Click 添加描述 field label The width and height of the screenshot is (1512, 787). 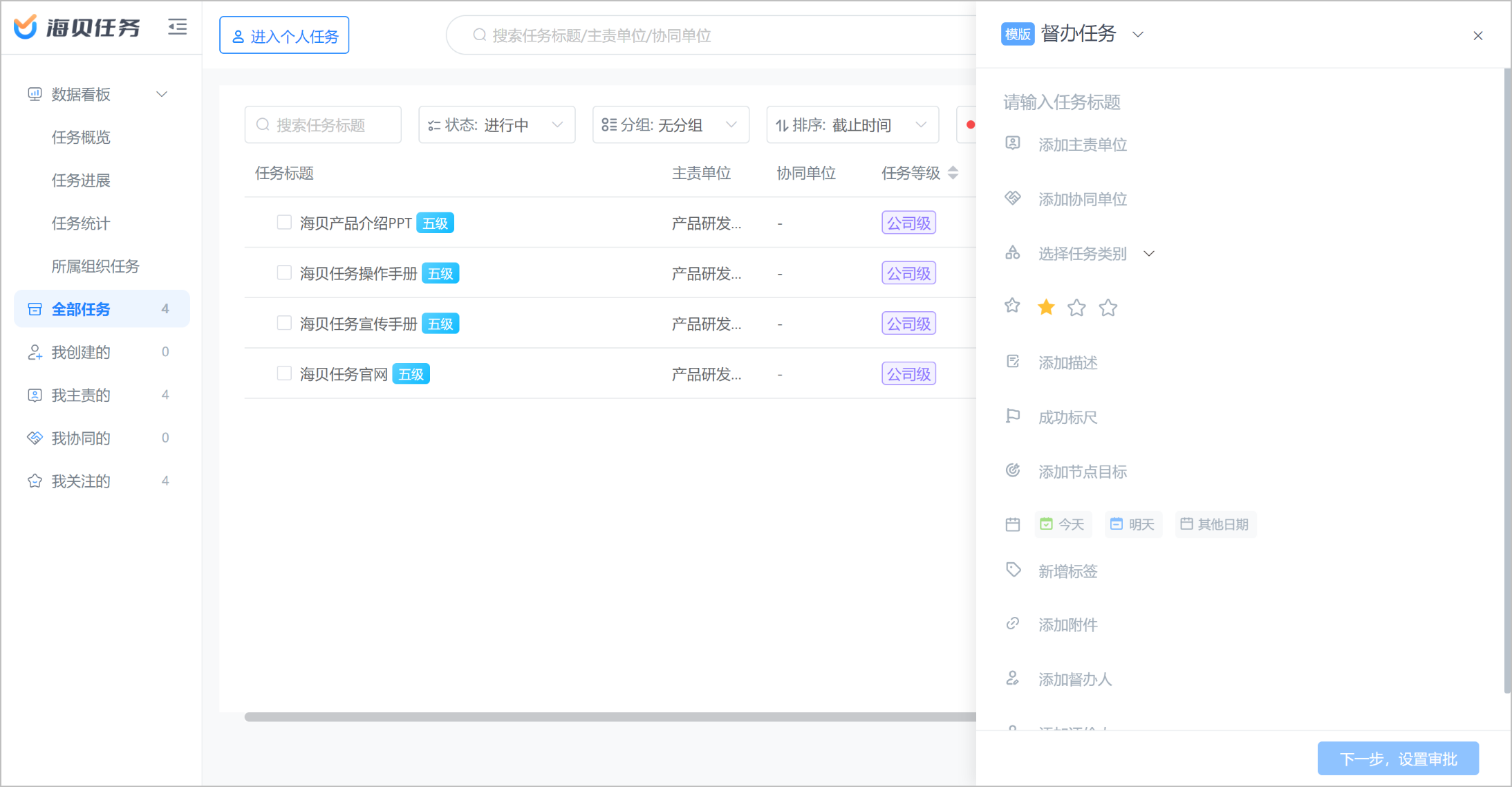1068,362
